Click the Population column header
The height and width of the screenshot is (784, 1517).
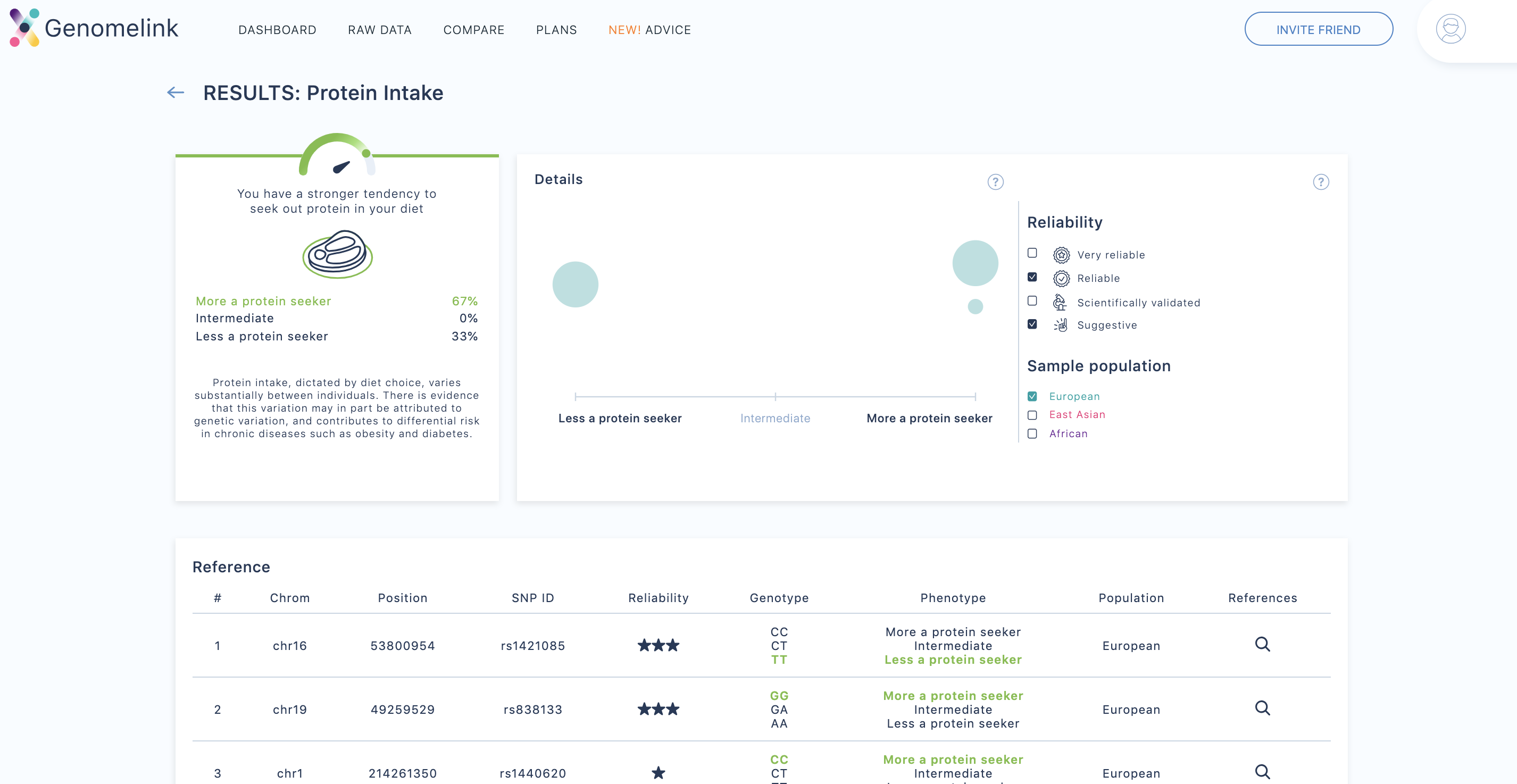(x=1131, y=598)
